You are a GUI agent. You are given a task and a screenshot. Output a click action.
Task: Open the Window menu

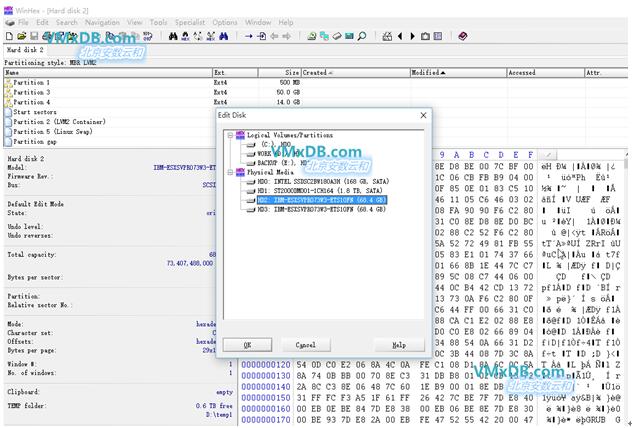tap(258, 23)
